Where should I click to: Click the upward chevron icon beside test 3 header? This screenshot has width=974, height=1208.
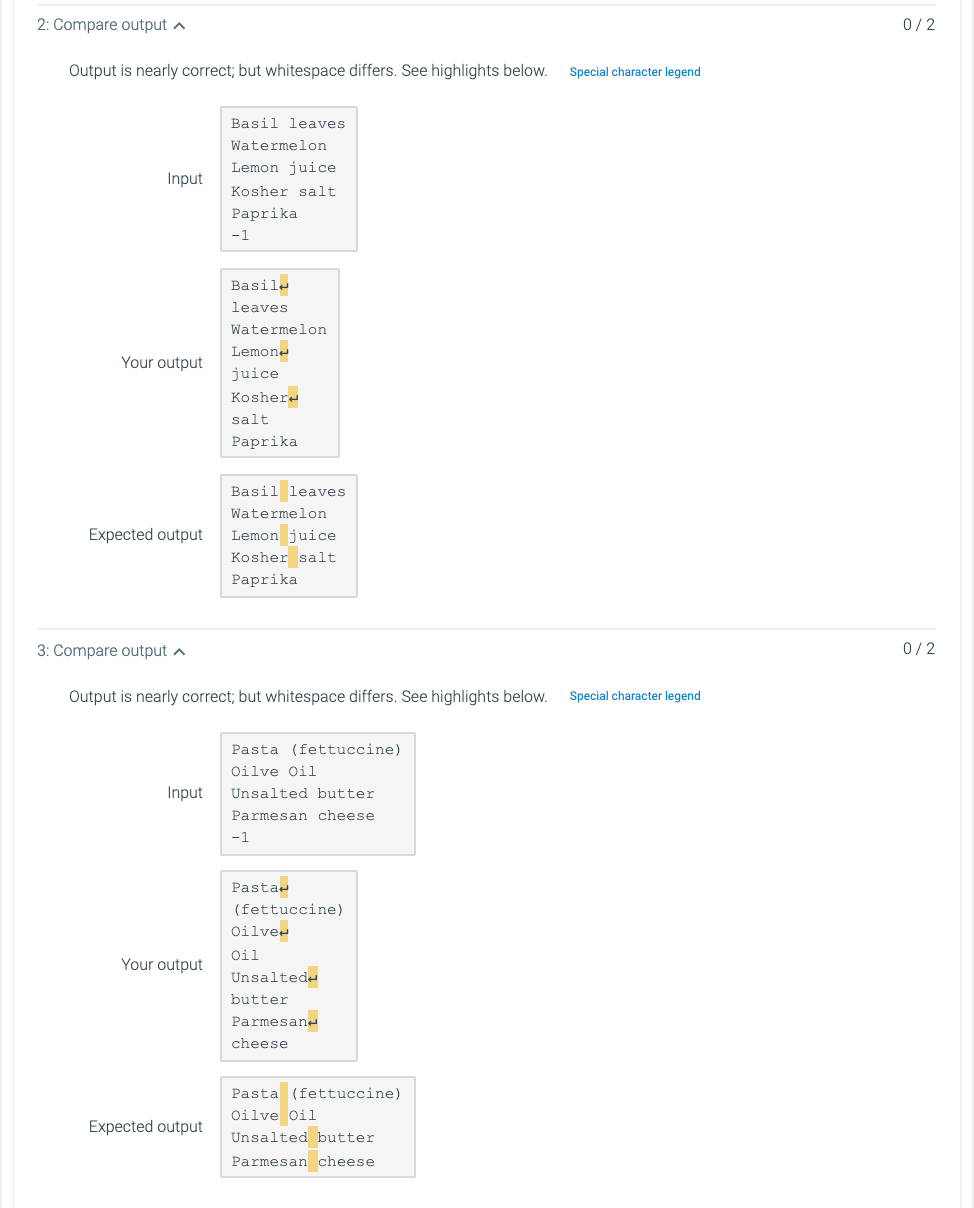click(179, 650)
